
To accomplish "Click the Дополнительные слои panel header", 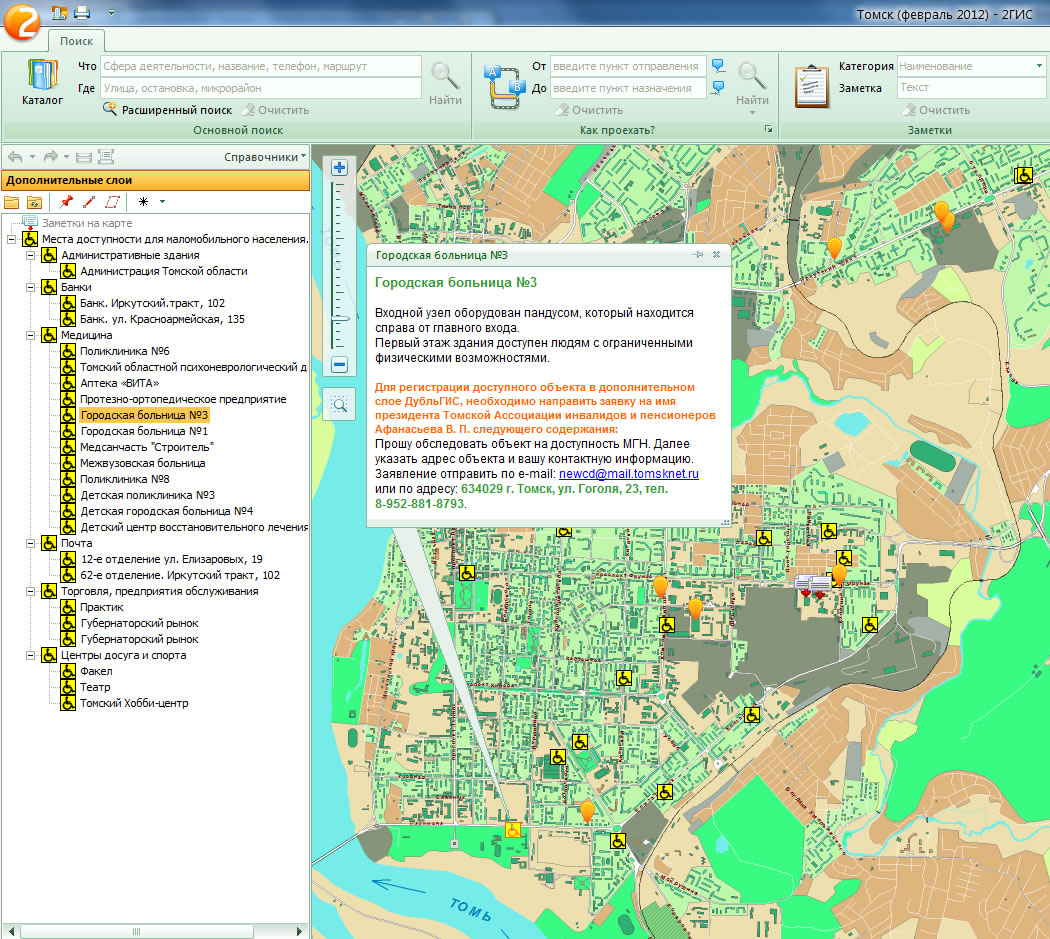I will 155,180.
